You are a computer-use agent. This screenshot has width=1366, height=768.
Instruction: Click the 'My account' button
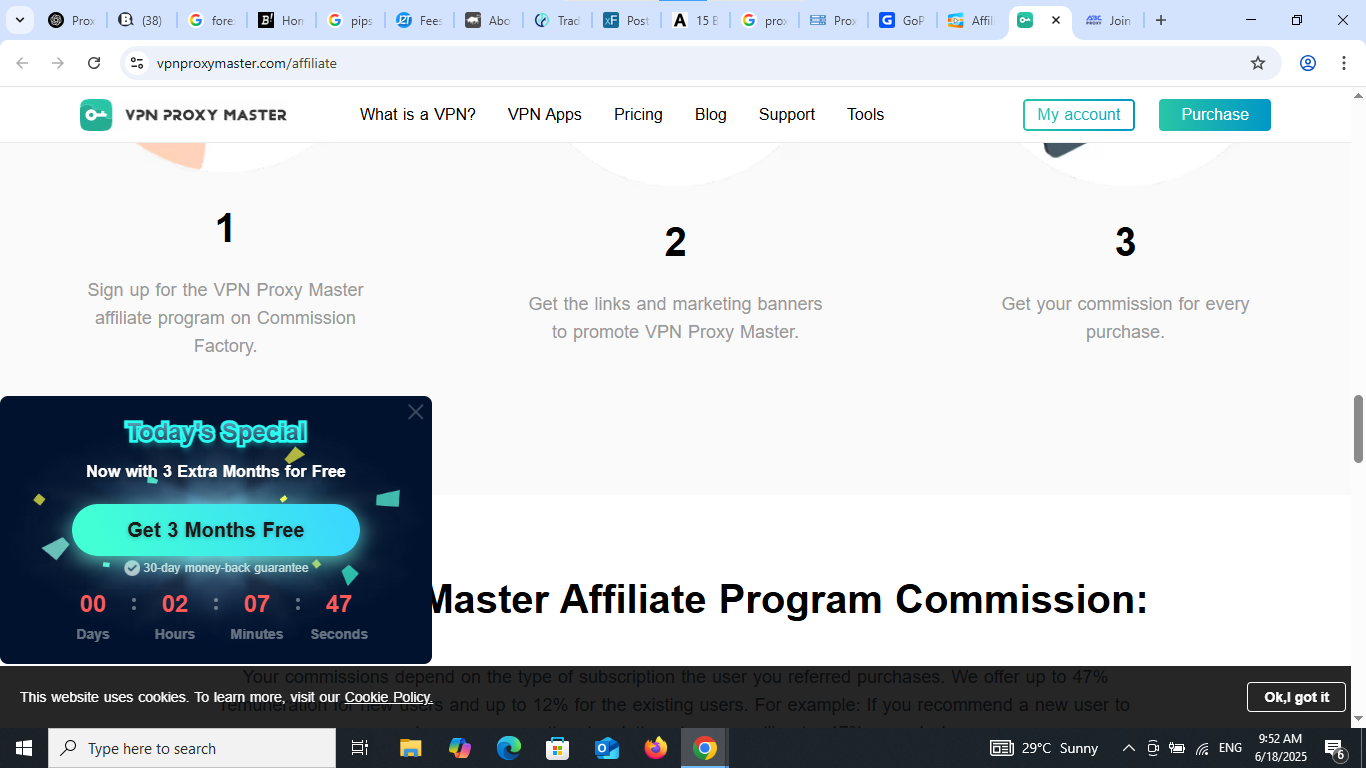tap(1079, 115)
